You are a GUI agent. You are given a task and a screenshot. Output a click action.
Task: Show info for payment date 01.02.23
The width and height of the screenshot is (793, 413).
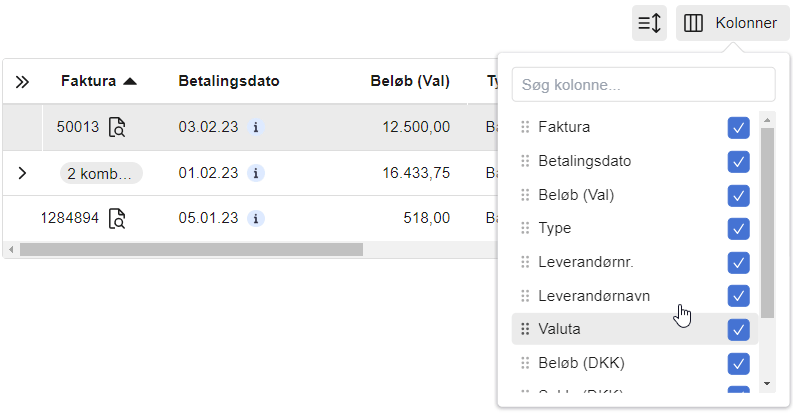pyautogui.click(x=256, y=173)
